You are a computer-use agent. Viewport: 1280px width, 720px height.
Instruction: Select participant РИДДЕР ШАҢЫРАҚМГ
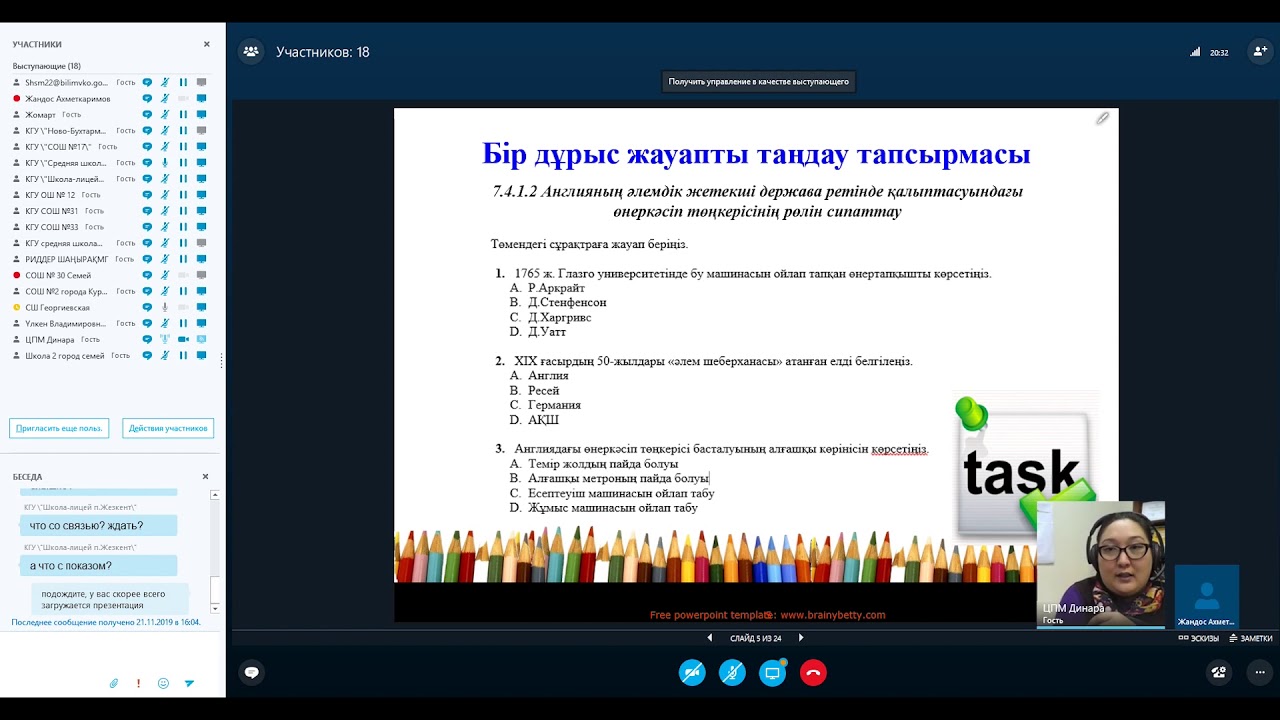[67, 259]
